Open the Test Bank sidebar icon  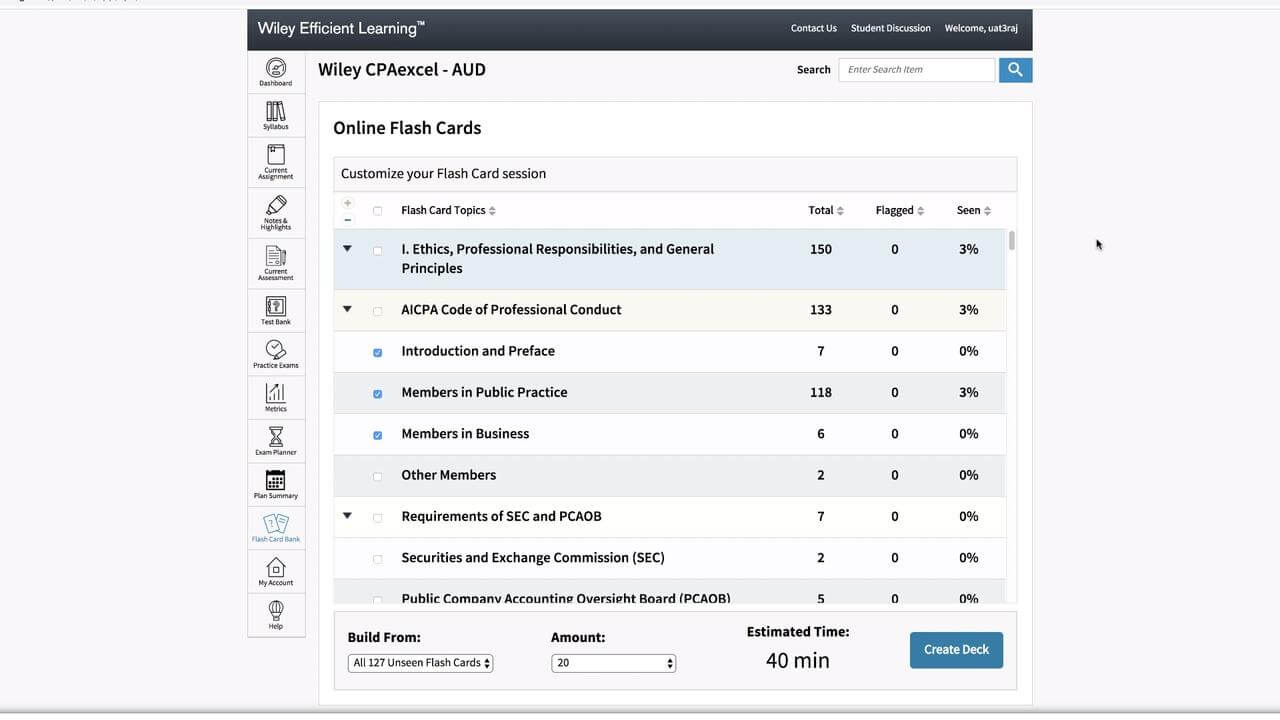(x=276, y=310)
